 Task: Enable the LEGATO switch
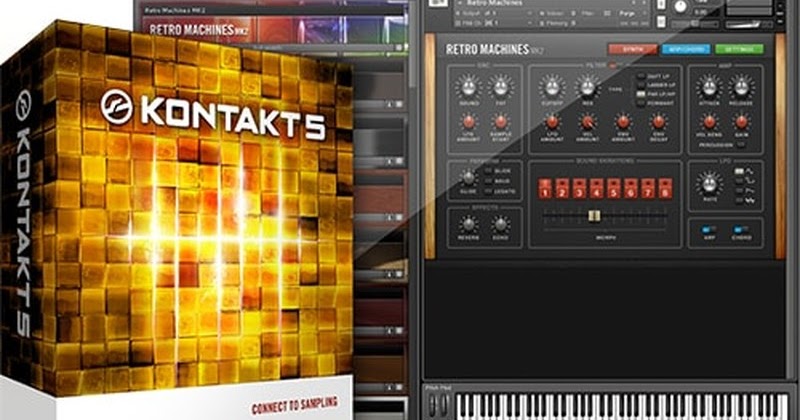click(489, 191)
